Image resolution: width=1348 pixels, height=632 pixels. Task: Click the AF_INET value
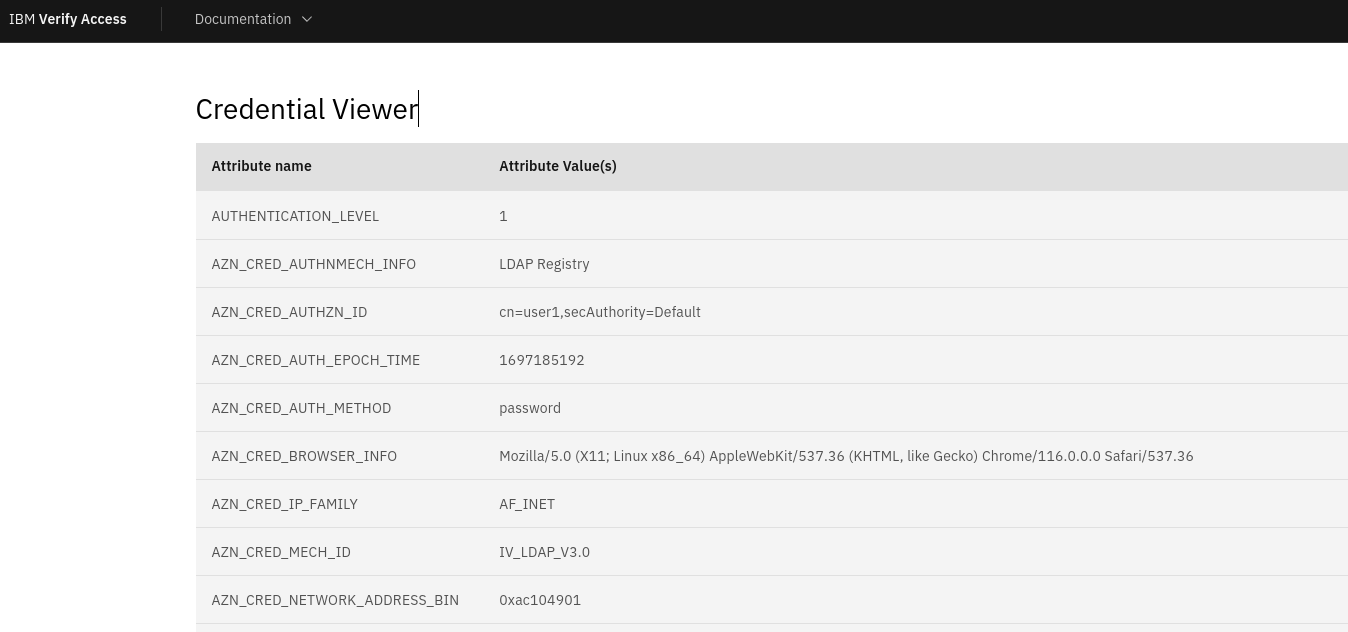527,504
